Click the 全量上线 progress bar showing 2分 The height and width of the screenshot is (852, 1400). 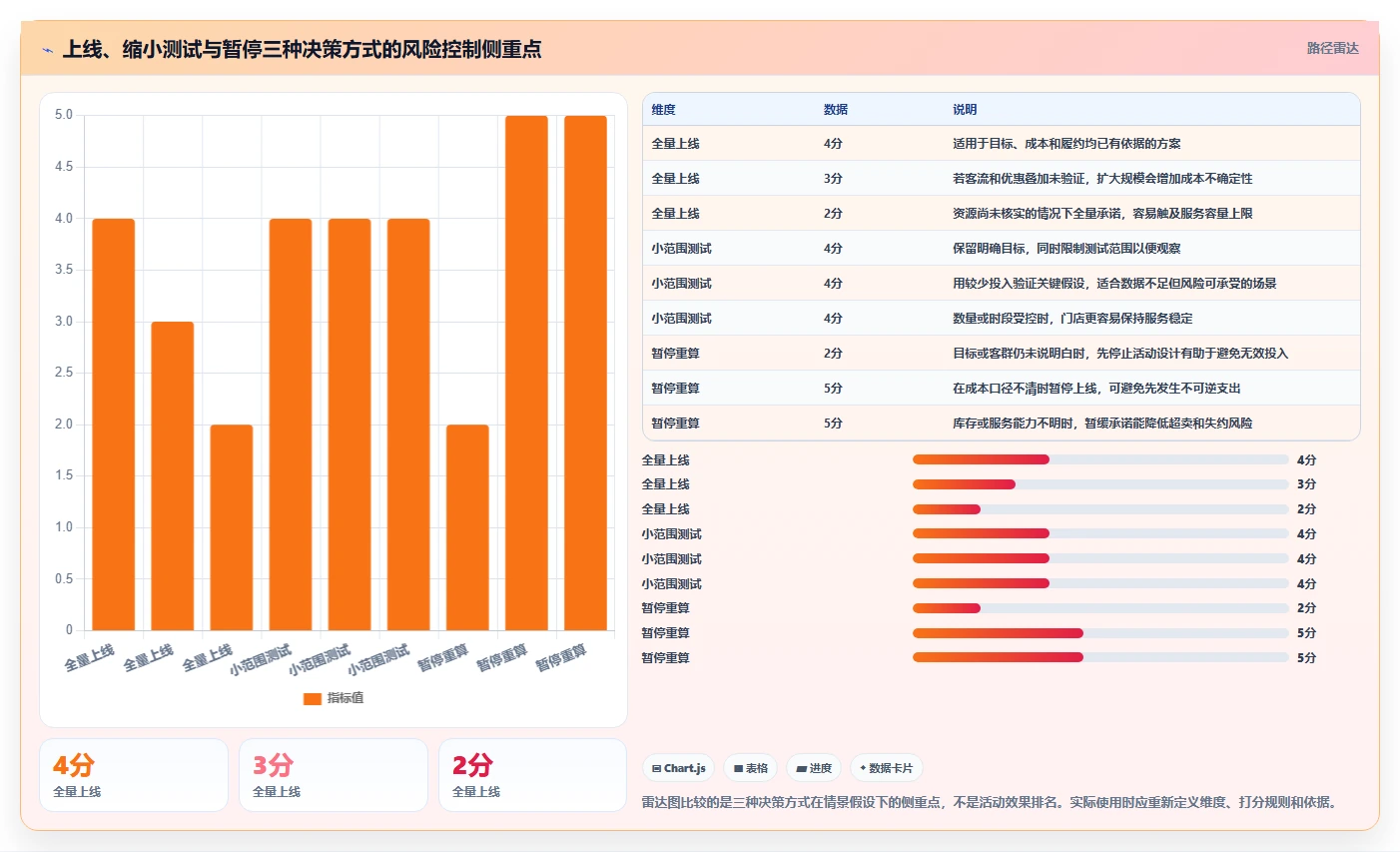1100,509
